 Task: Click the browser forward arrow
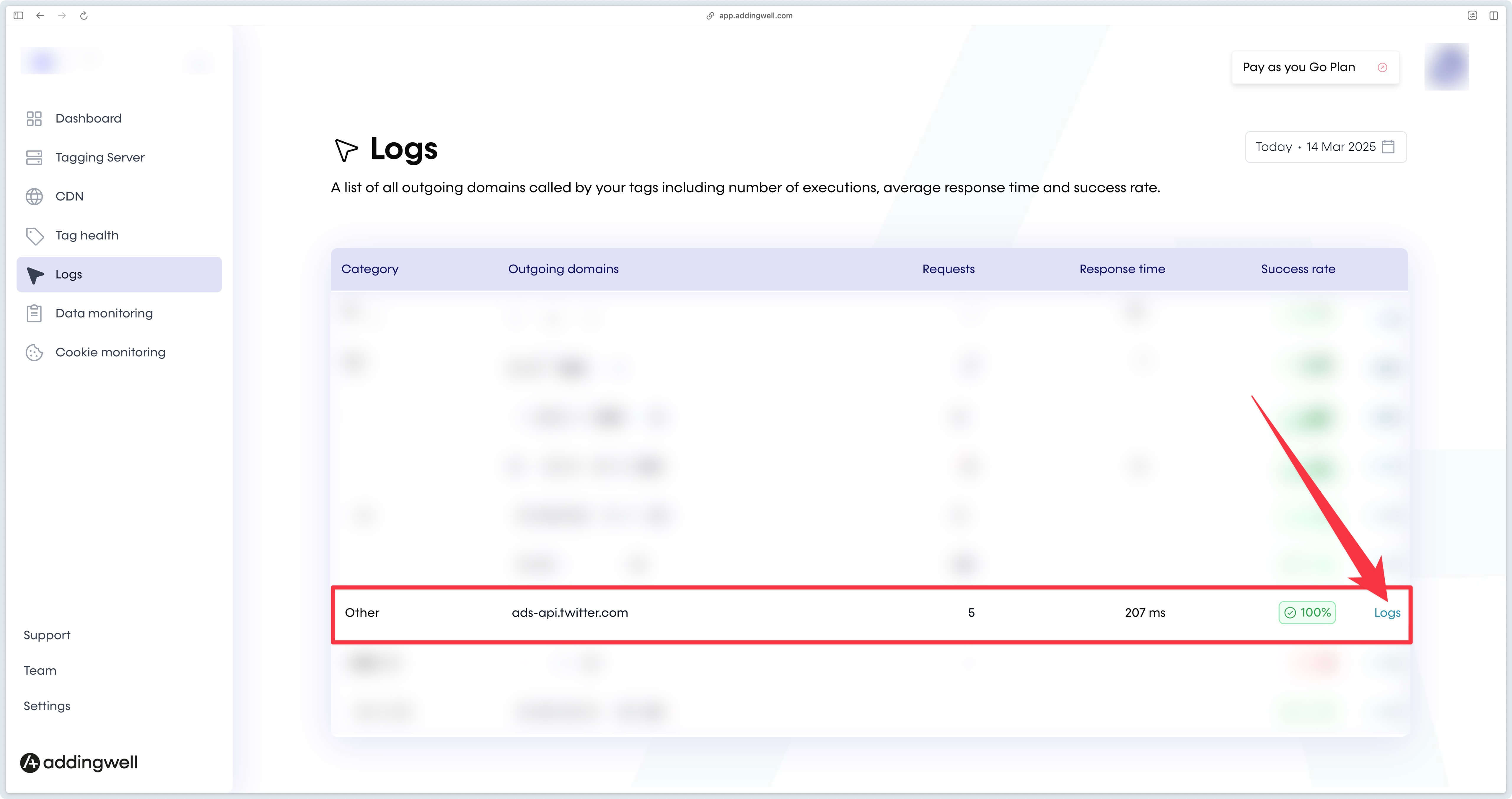[62, 15]
